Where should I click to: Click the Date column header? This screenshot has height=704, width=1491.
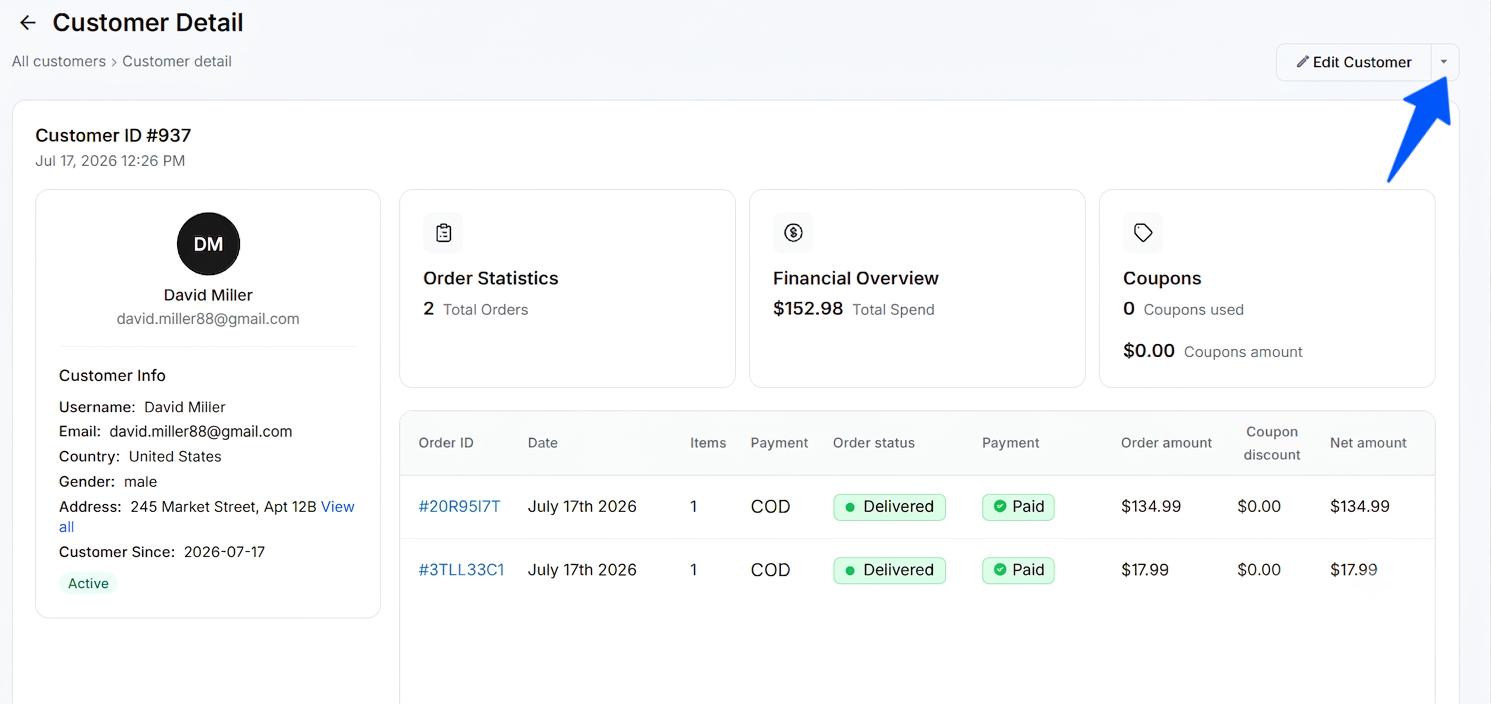point(543,443)
